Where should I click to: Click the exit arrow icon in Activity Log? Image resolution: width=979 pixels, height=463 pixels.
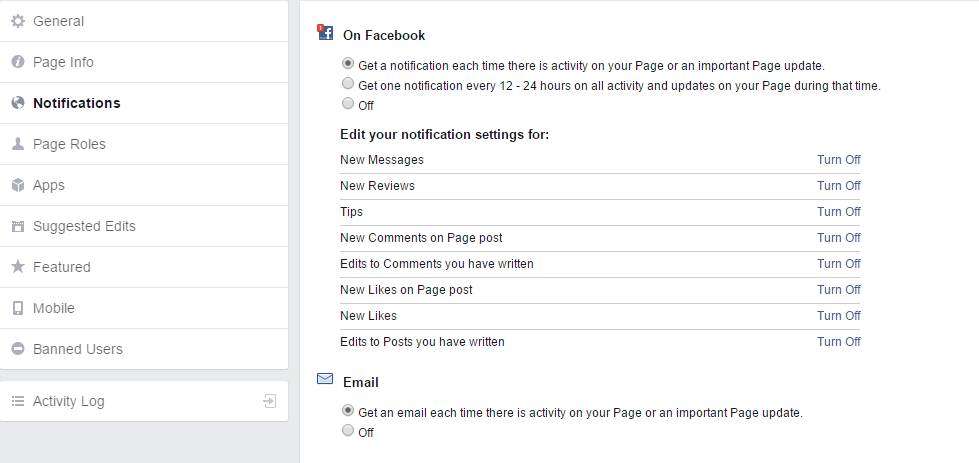coord(269,401)
